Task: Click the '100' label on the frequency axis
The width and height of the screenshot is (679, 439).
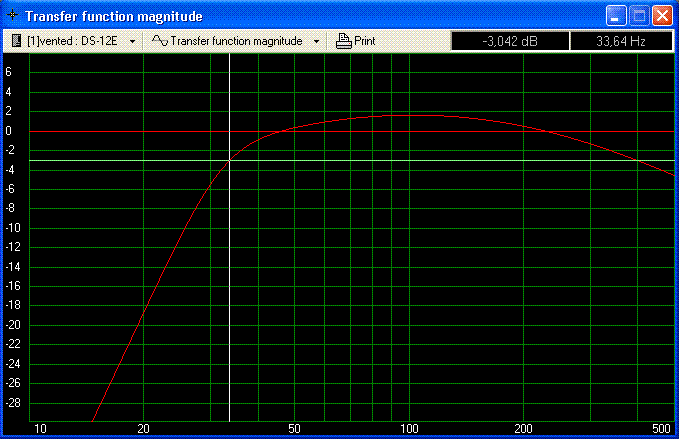Action: coord(409,429)
